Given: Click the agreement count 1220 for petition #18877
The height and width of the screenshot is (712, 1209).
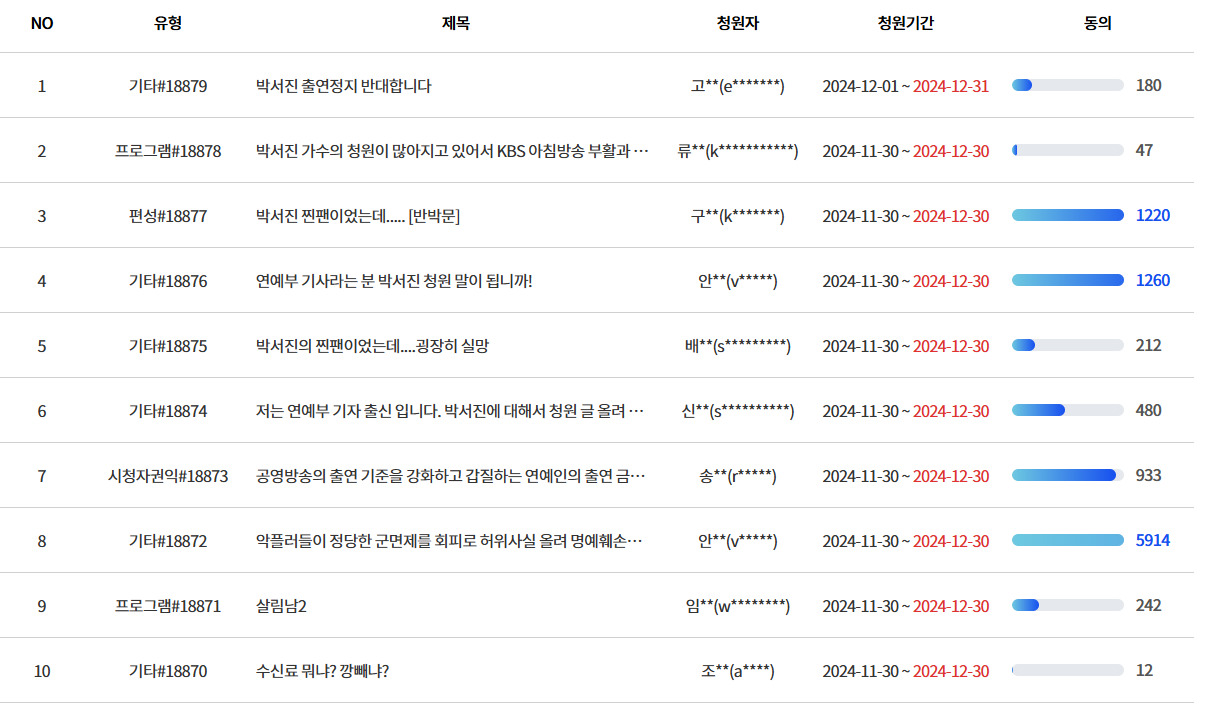Looking at the screenshot, I should 1152,215.
